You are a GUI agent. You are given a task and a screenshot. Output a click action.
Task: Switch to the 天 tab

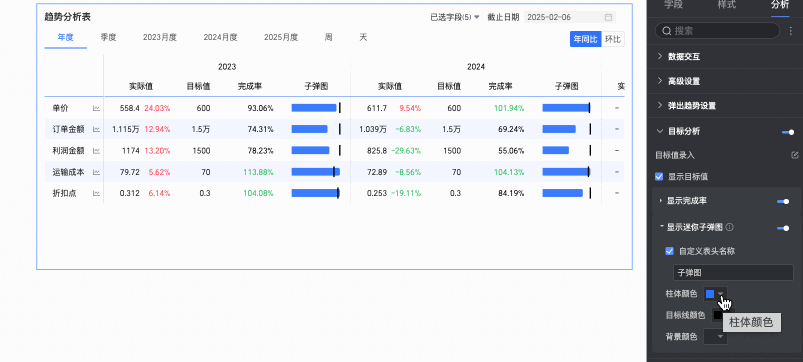(x=363, y=37)
